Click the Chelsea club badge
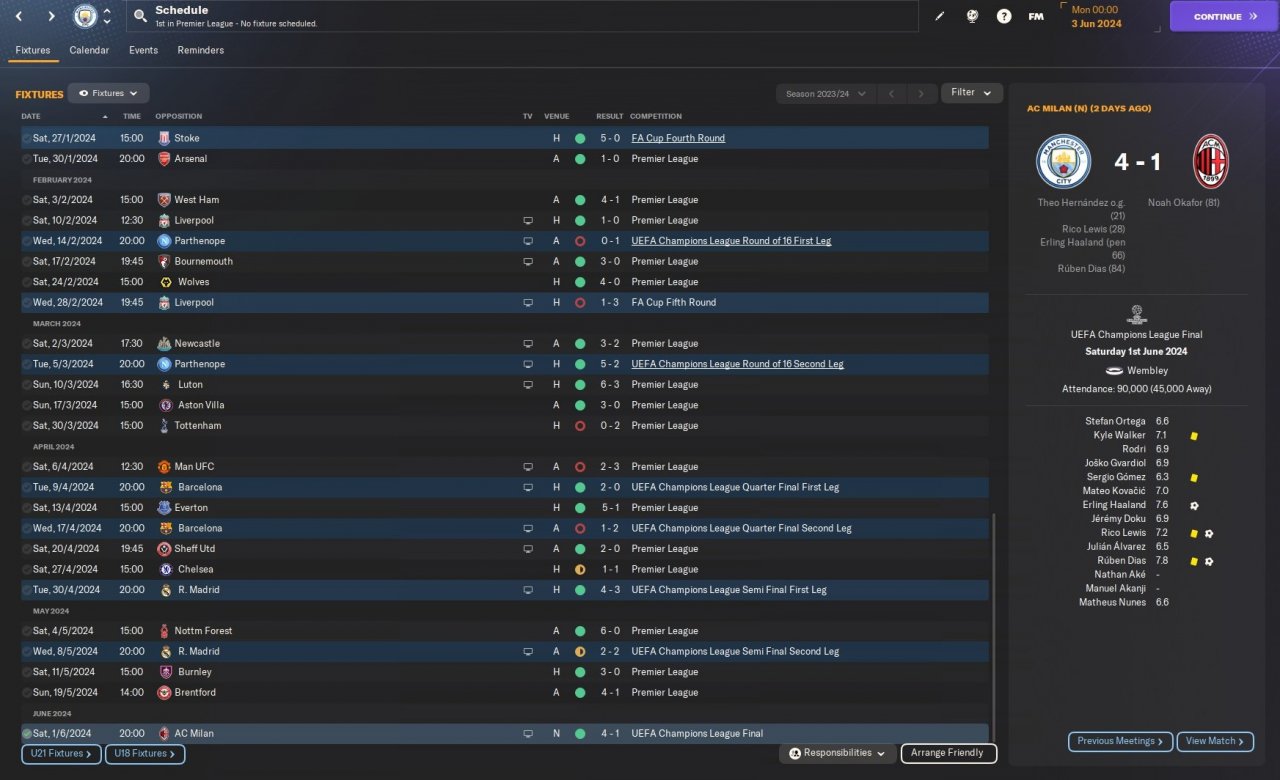 [164, 569]
